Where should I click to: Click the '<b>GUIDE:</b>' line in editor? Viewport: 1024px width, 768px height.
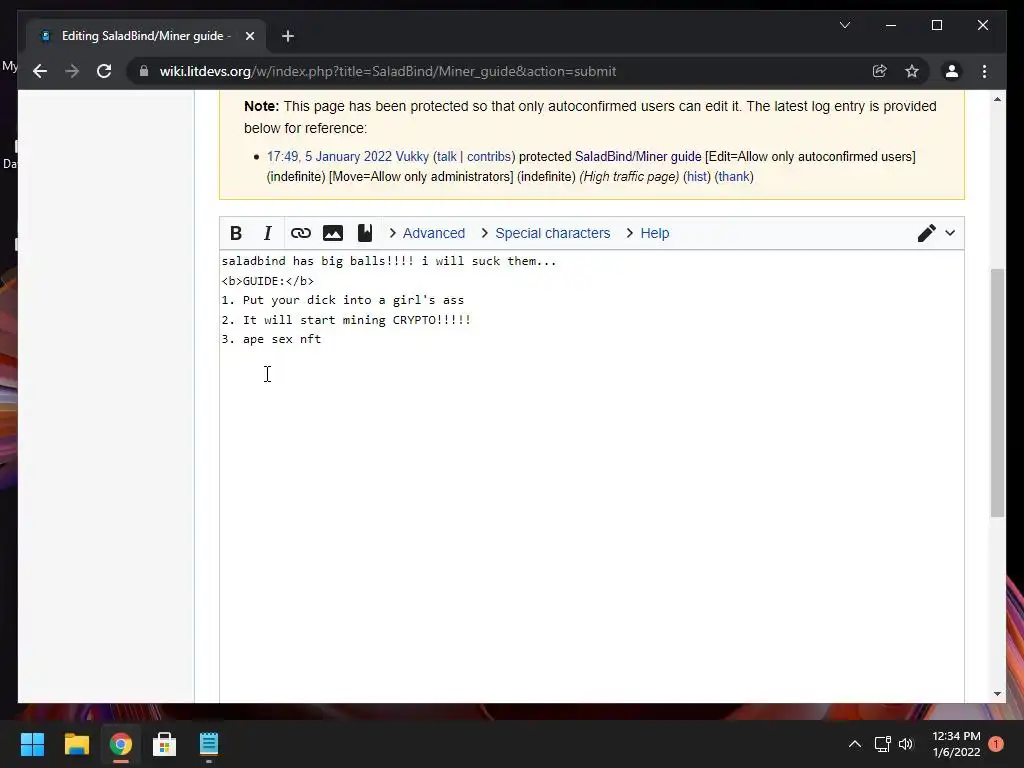(x=268, y=281)
